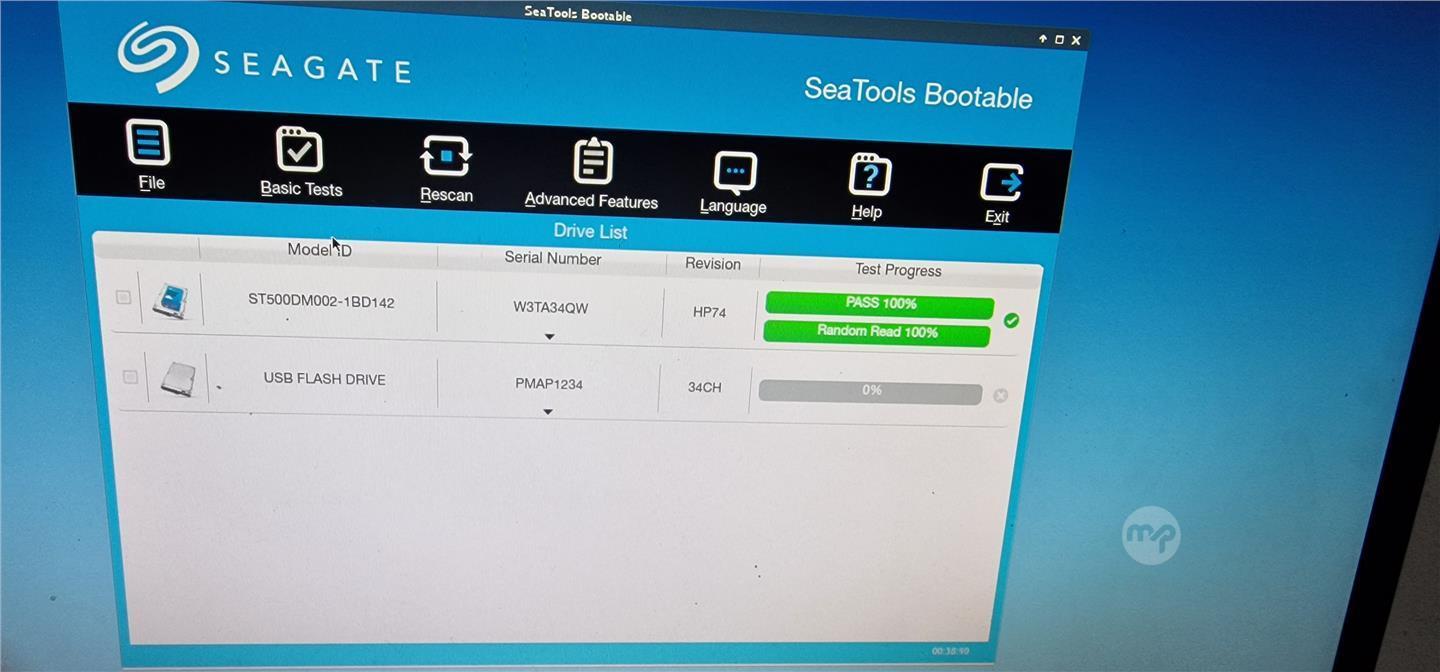Expand the arrow under serial W3TA34QW

click(x=549, y=336)
